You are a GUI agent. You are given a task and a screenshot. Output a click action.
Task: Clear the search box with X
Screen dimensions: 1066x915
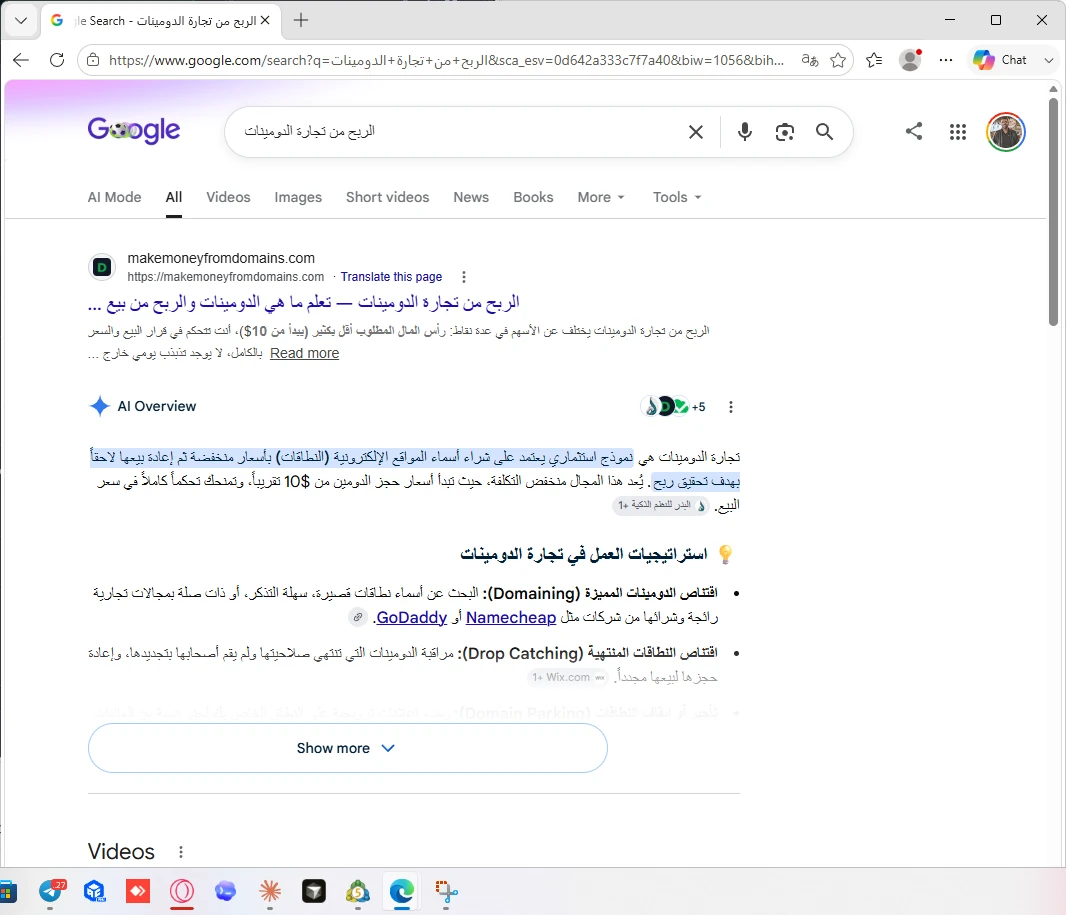point(695,132)
